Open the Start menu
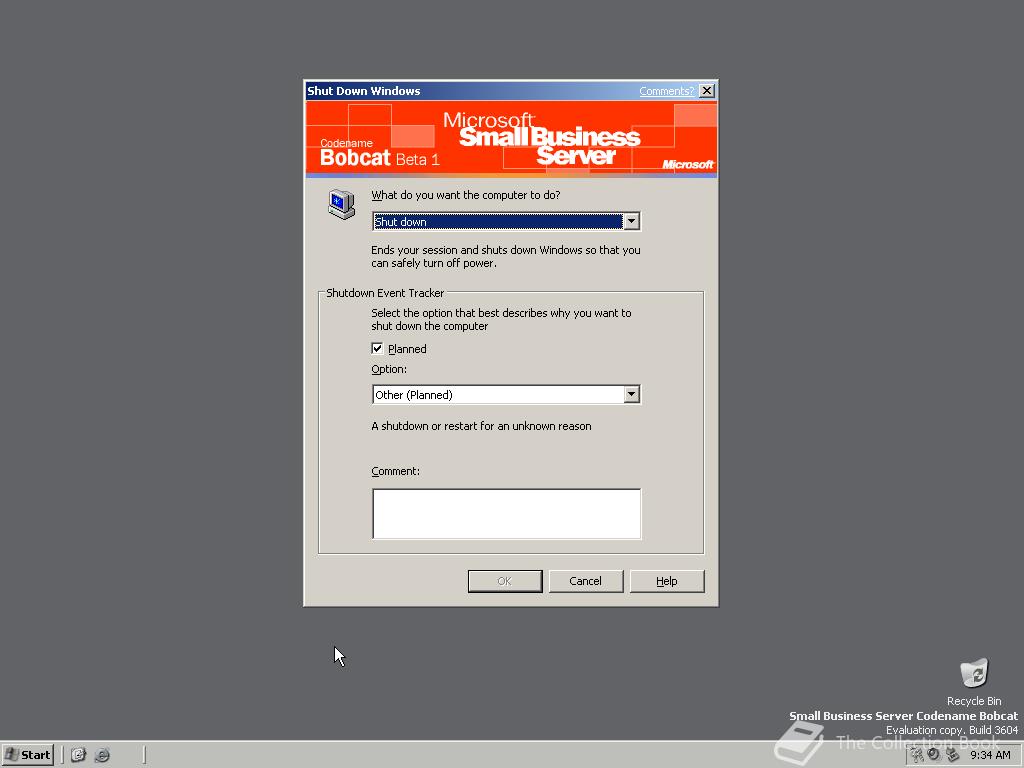1024x768 pixels. coord(27,755)
